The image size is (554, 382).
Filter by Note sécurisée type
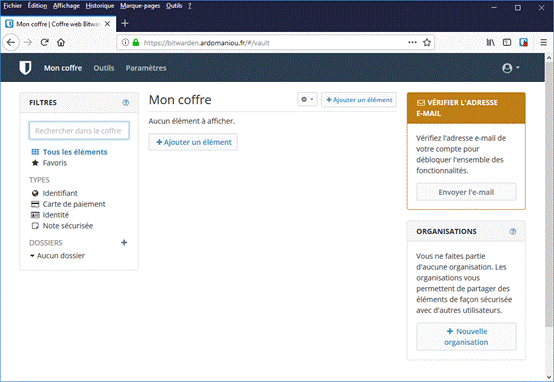click(68, 226)
